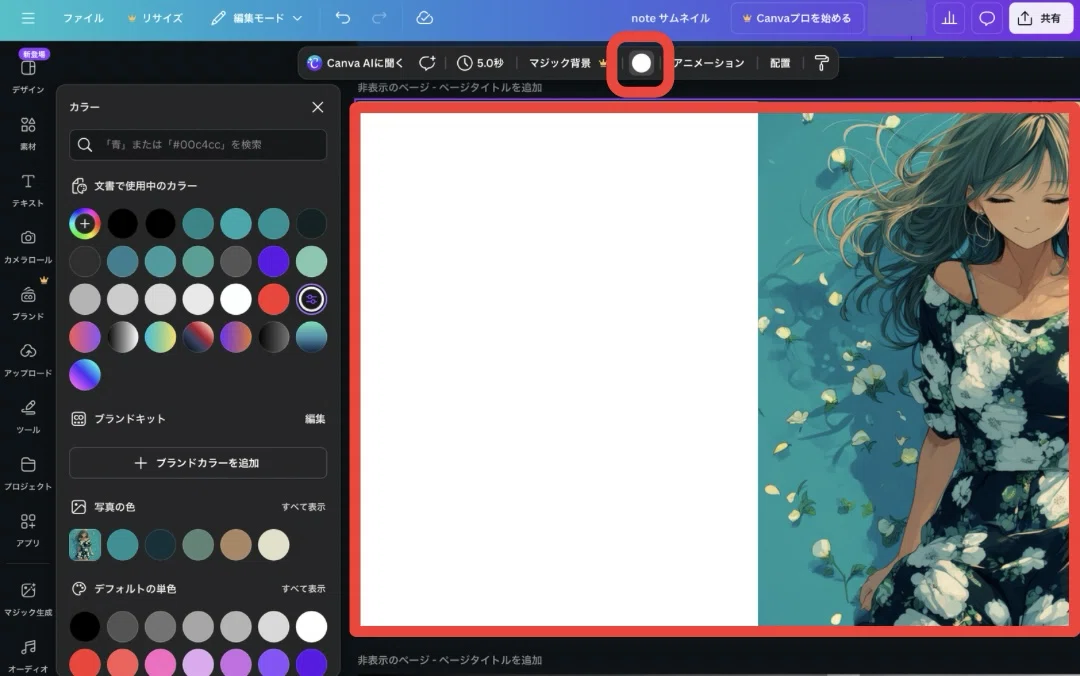Open アニメーション options
This screenshot has height=676, width=1080.
[709, 63]
